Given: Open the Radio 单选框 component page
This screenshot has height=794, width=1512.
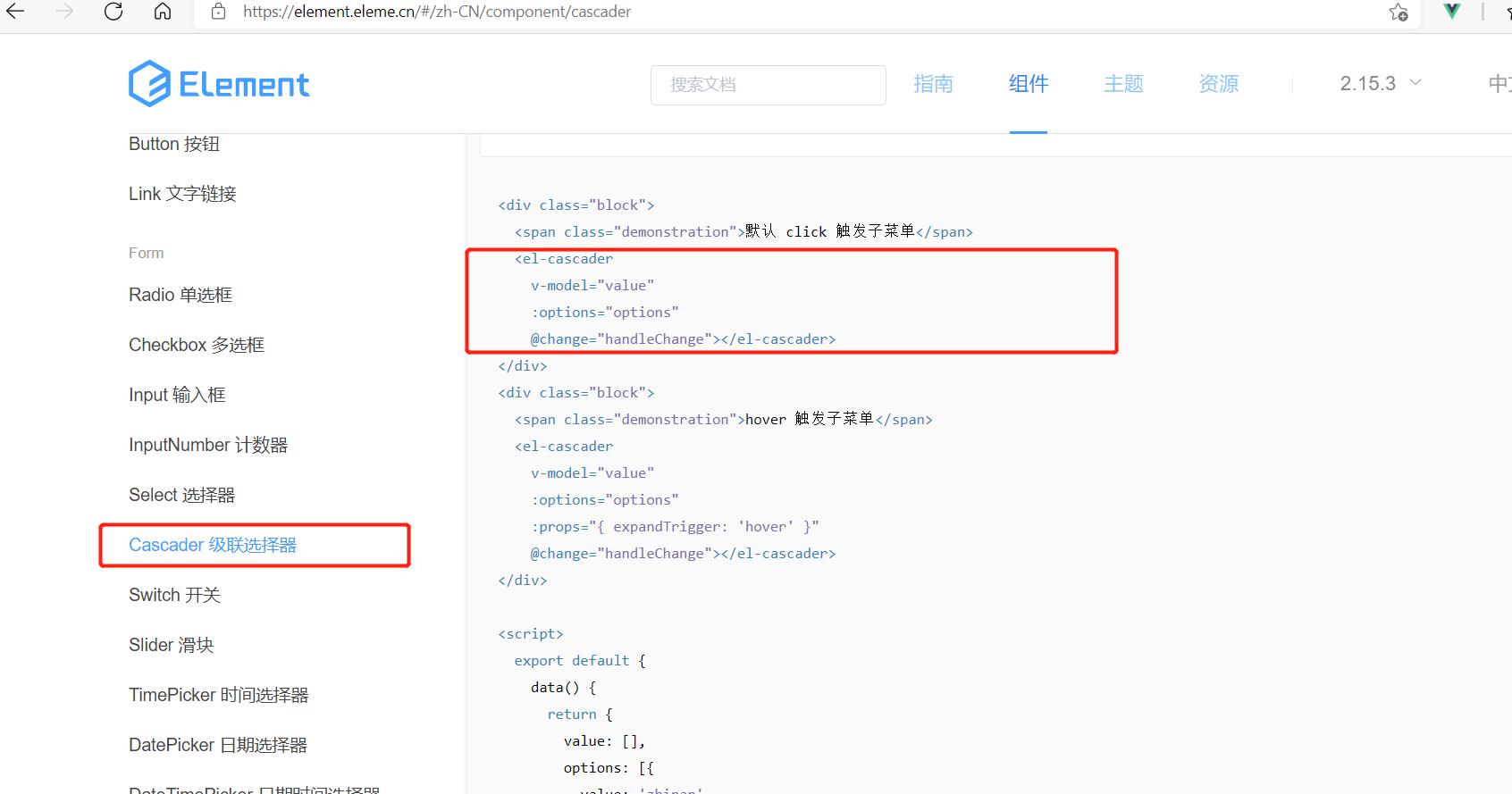Looking at the screenshot, I should point(181,295).
